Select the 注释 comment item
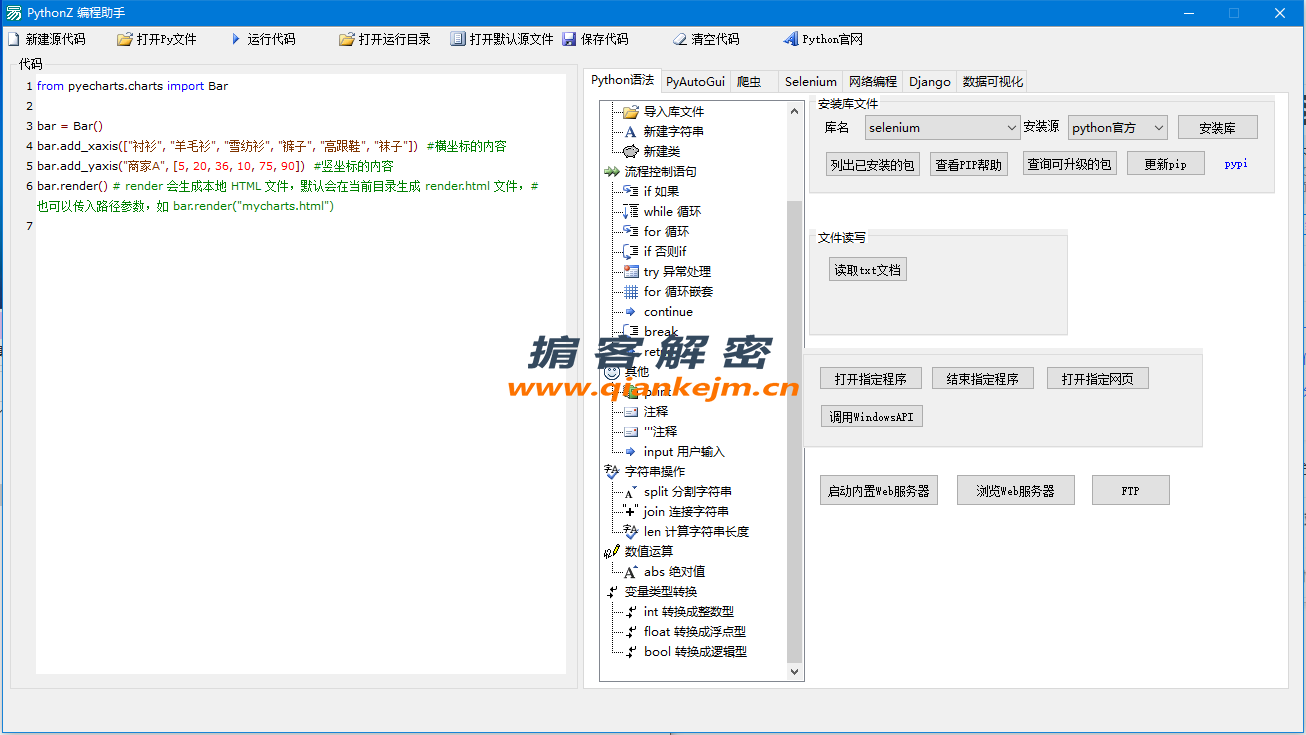This screenshot has height=735, width=1306. pos(655,411)
